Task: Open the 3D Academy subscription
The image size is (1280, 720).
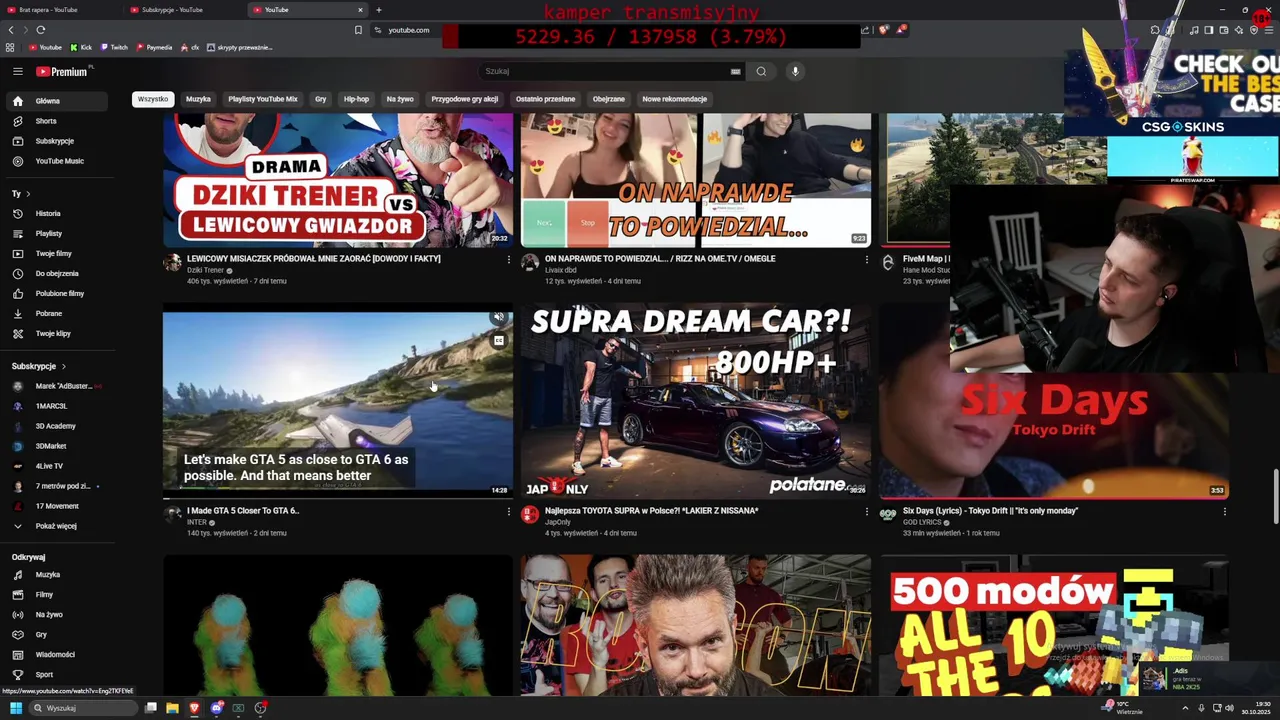Action: pos(56,426)
